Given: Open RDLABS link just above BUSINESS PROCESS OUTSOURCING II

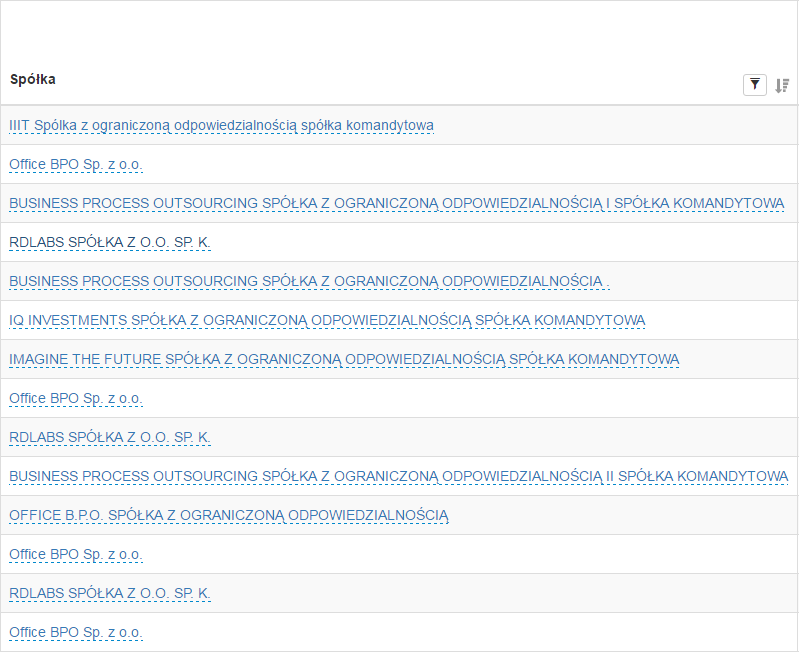Looking at the screenshot, I should tap(110, 438).
